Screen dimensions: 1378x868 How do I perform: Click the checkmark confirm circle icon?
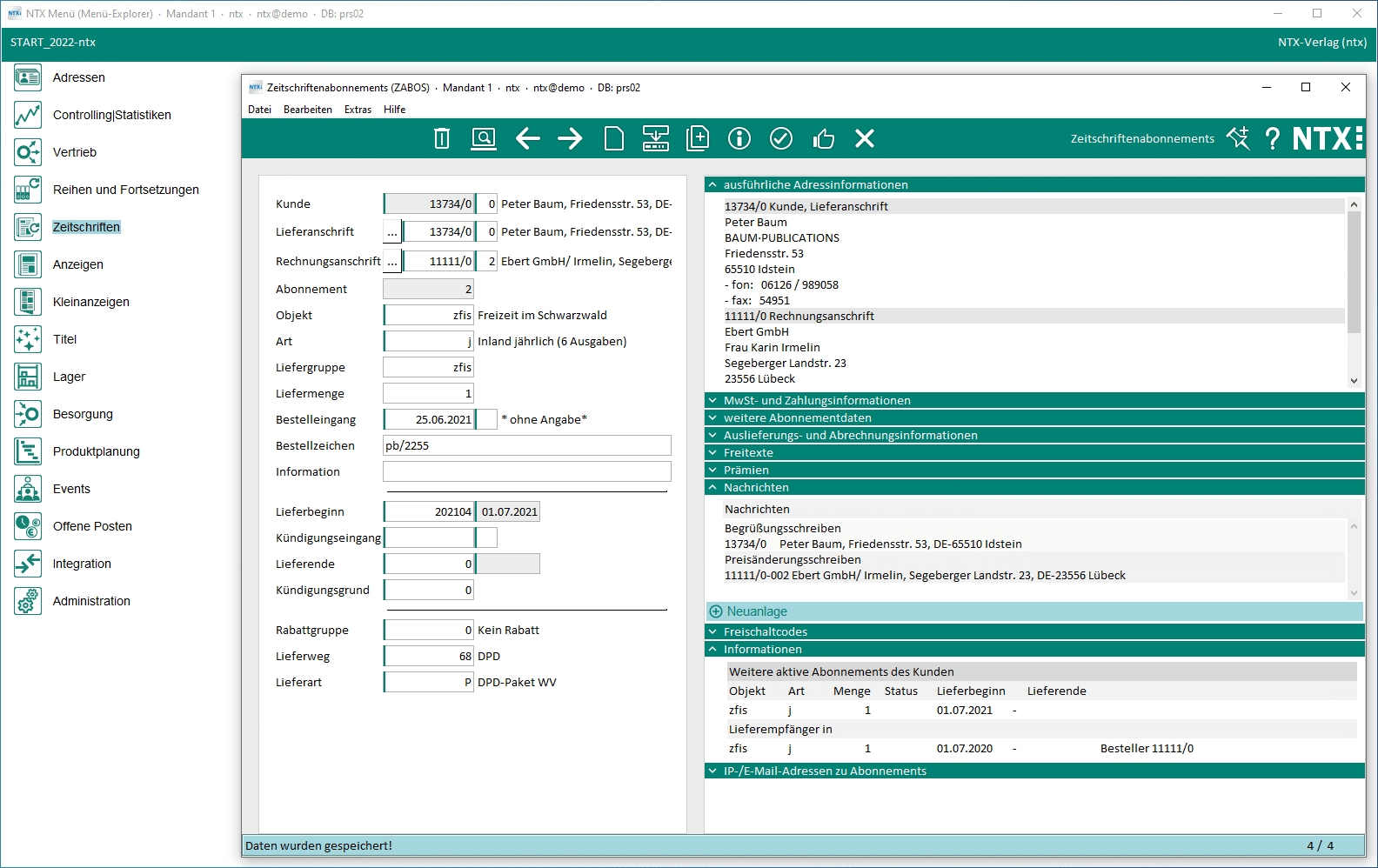[x=781, y=138]
